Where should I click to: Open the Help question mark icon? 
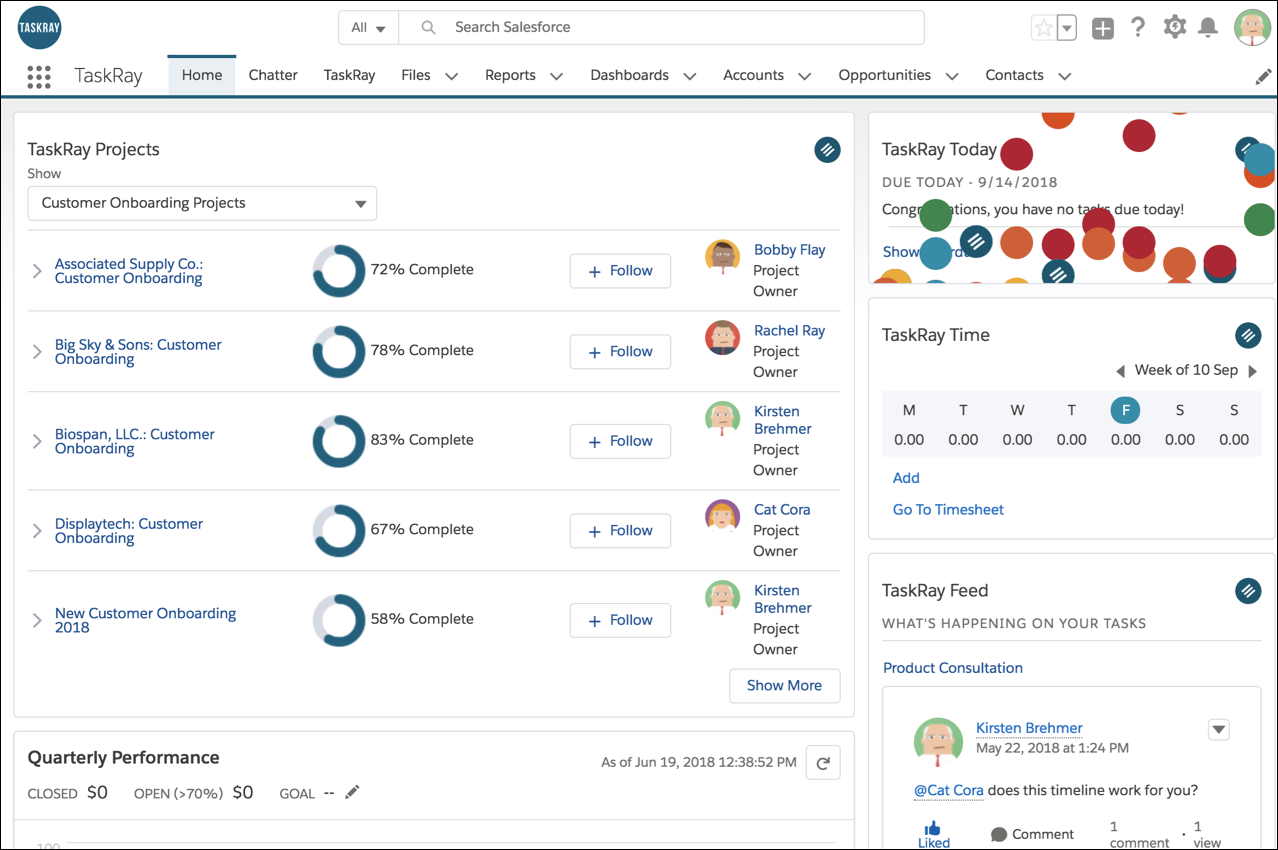1138,27
